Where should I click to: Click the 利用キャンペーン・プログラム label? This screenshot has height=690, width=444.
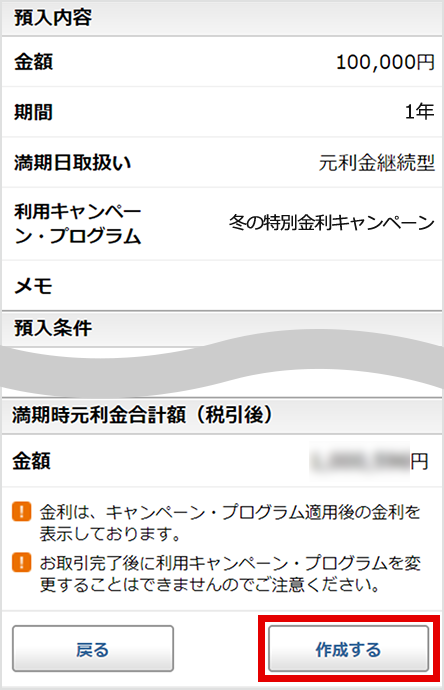coord(77,224)
